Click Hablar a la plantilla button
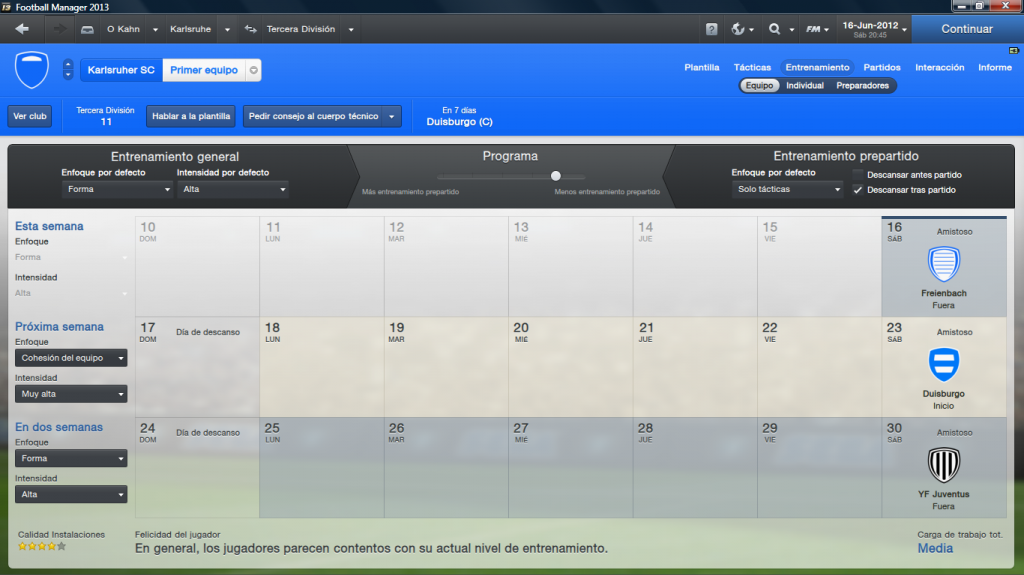 (191, 116)
